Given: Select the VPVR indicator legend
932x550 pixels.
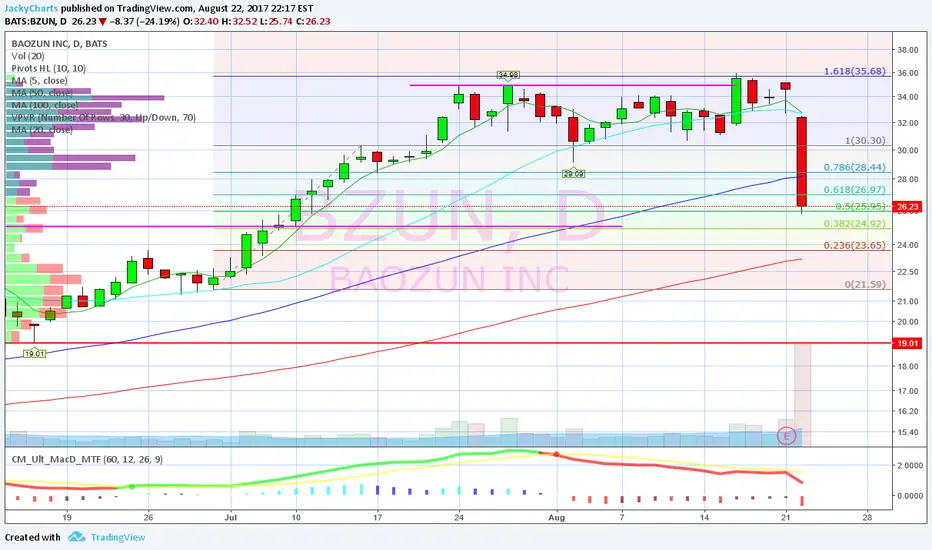Looking at the screenshot, I should coord(103,118).
